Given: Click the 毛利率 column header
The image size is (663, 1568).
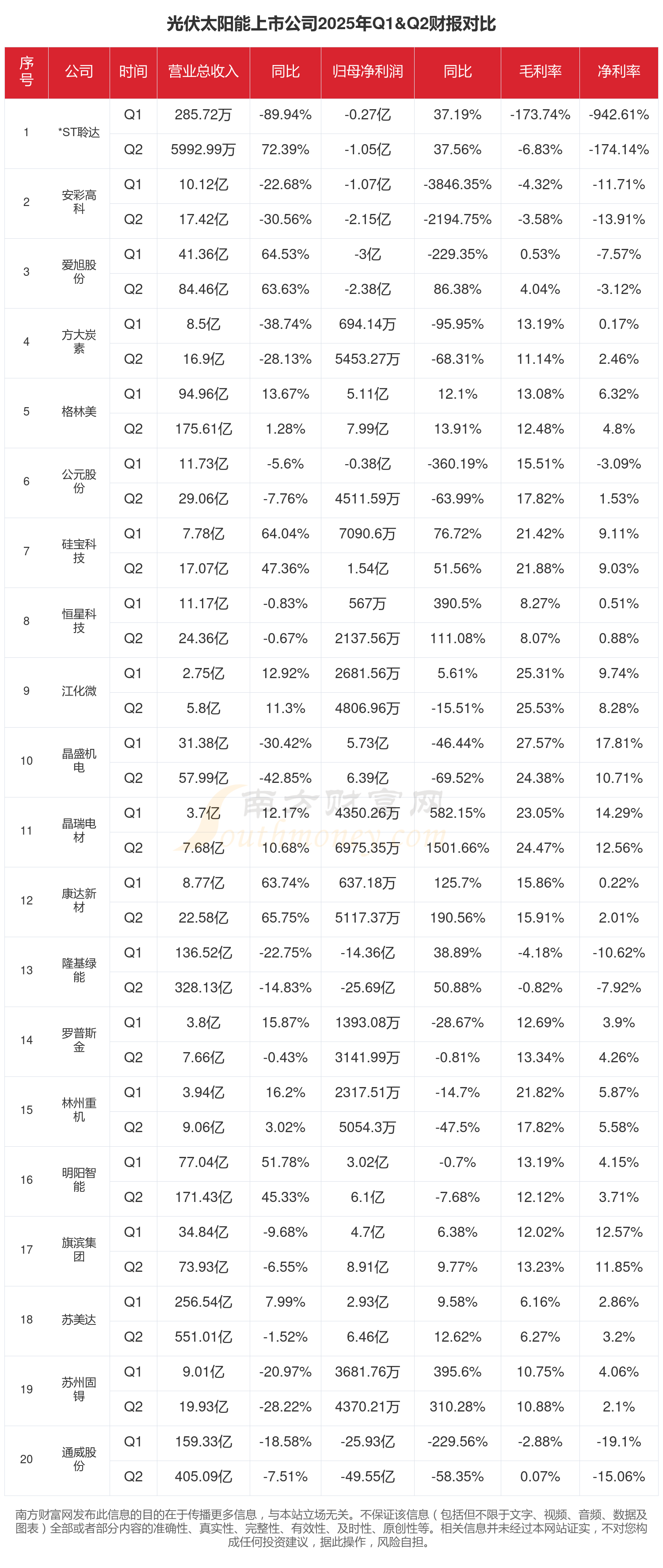Looking at the screenshot, I should click(539, 72).
